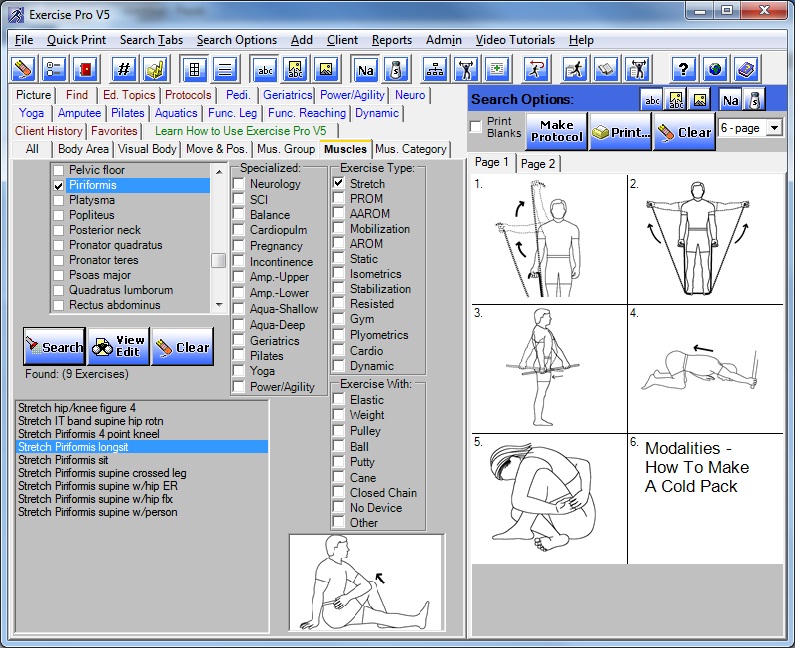
Task: Switch to the Mus. Category tab
Action: click(411, 149)
